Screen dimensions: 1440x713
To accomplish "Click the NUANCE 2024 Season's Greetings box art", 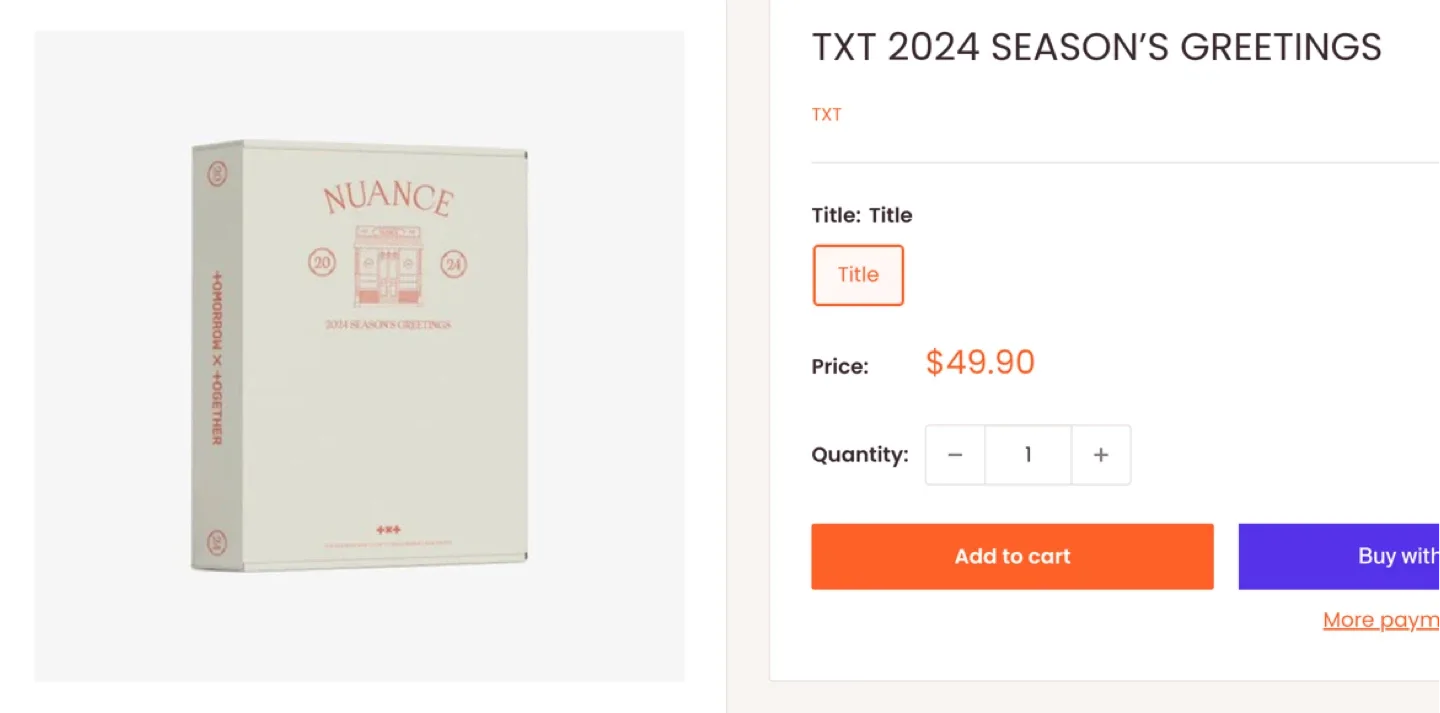I will (x=360, y=355).
